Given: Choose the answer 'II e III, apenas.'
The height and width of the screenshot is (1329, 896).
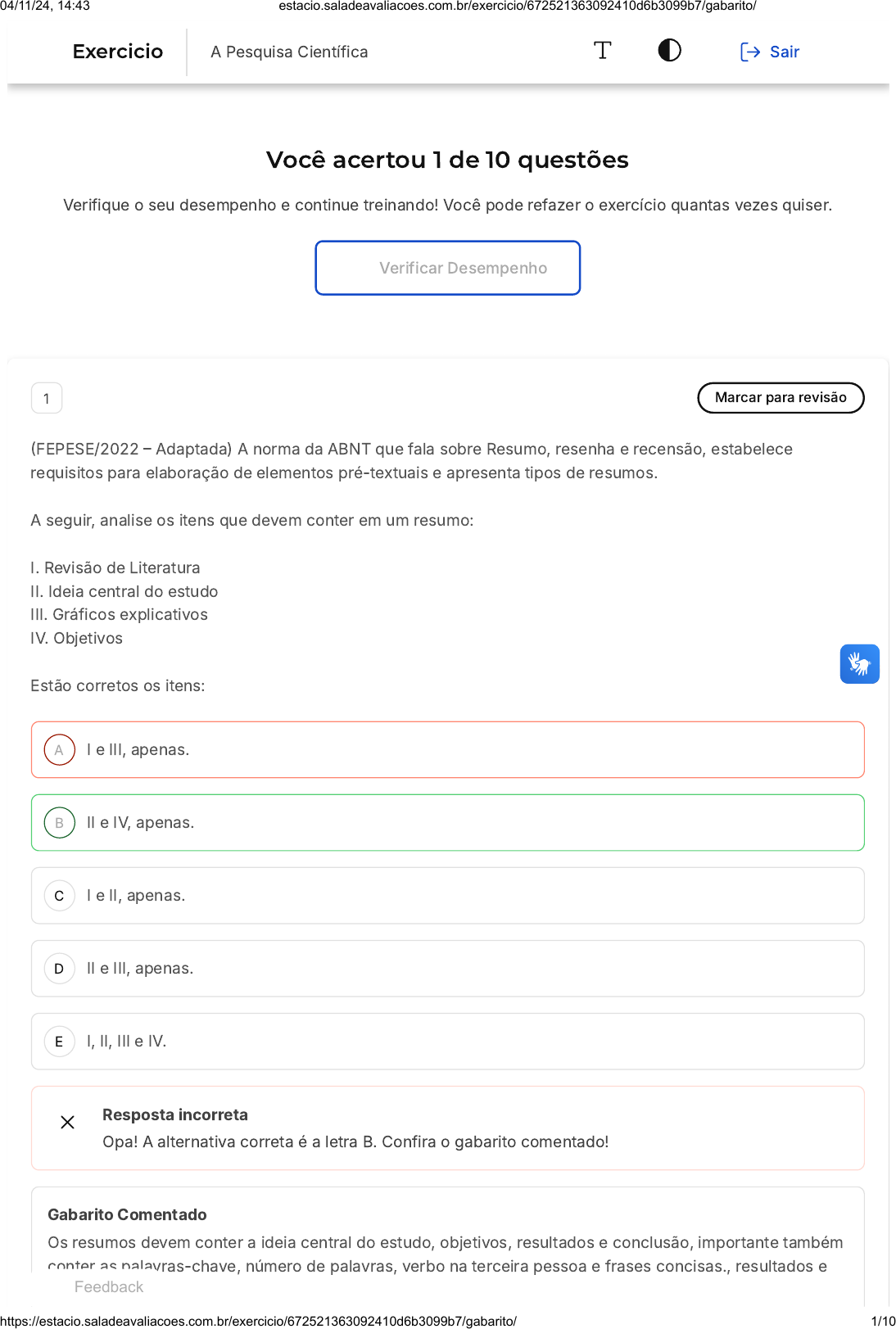Looking at the screenshot, I should [x=140, y=969].
